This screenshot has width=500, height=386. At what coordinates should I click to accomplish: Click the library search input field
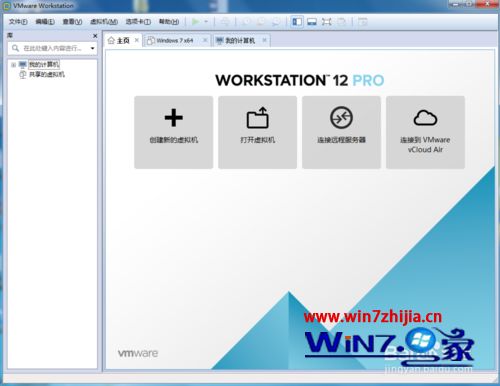click(52, 48)
